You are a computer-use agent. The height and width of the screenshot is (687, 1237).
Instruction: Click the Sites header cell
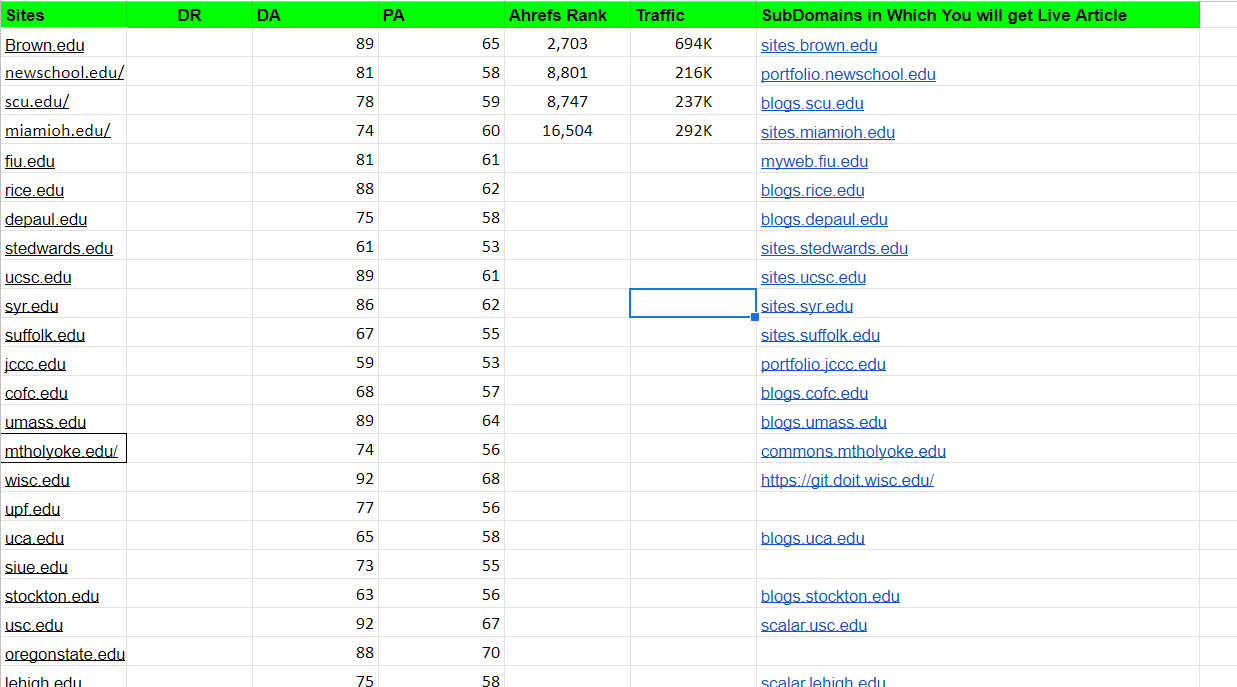[64, 15]
